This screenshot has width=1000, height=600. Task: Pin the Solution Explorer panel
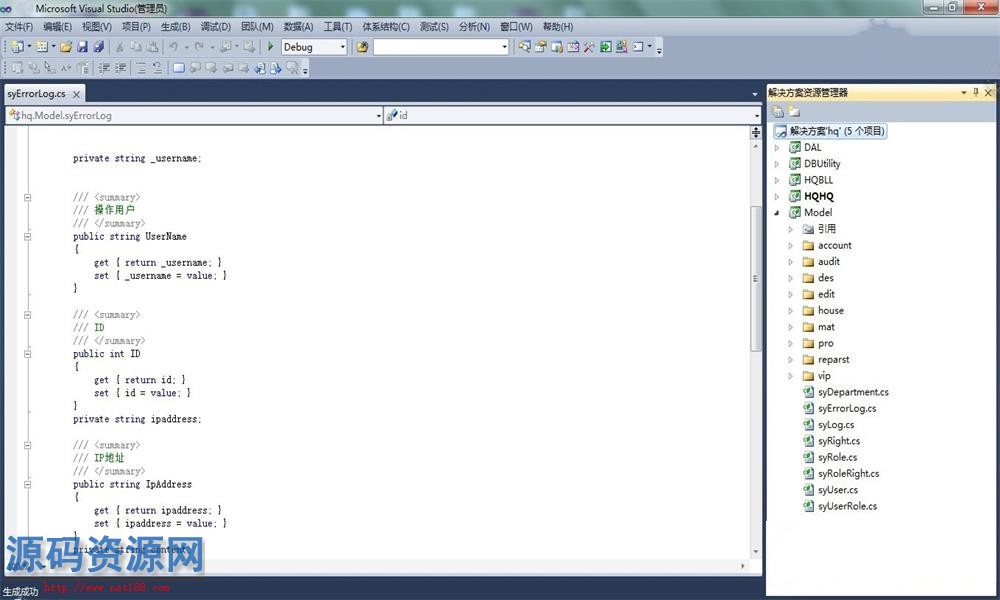[x=976, y=92]
